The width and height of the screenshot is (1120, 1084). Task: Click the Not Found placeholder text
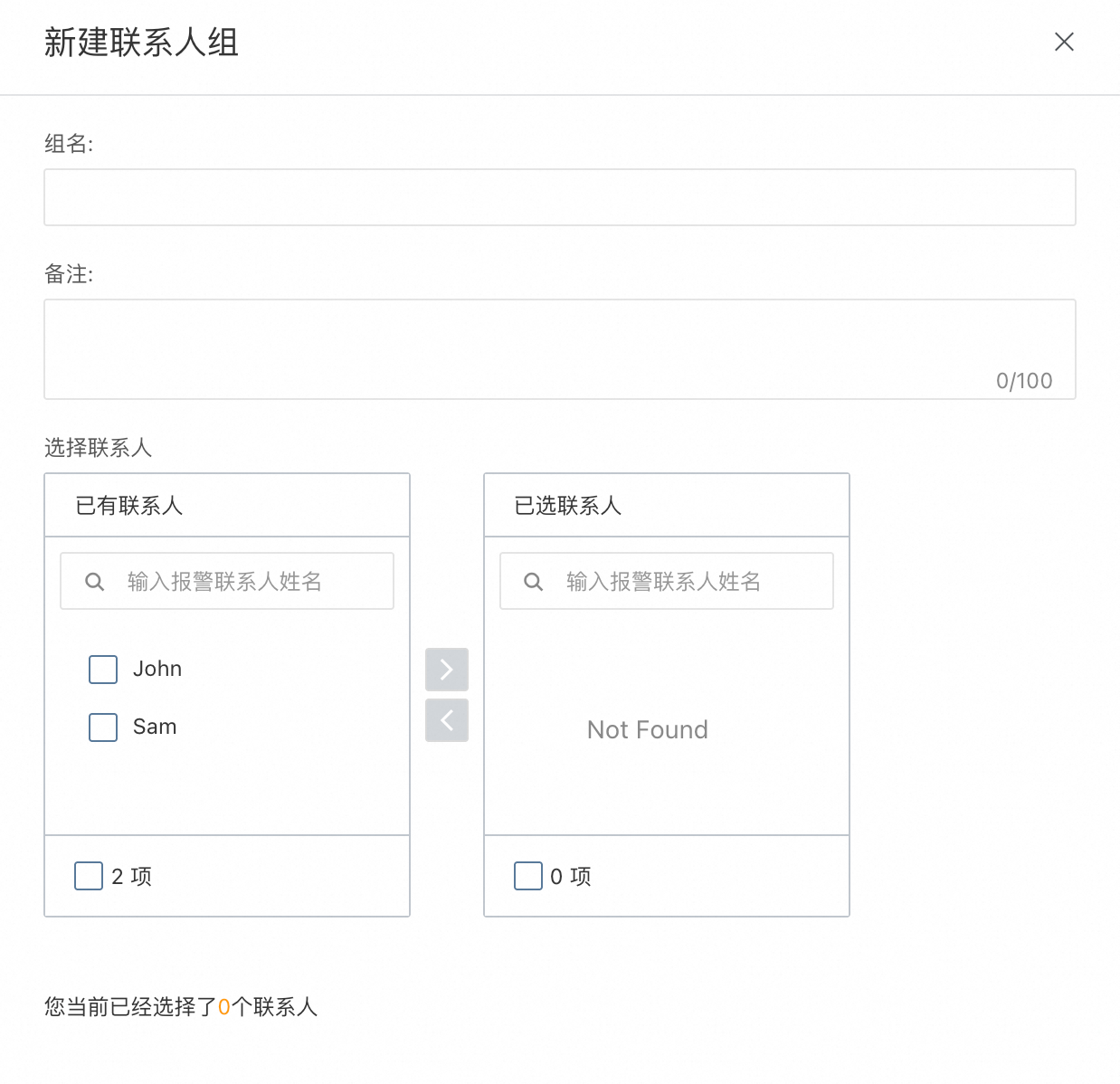coord(648,729)
